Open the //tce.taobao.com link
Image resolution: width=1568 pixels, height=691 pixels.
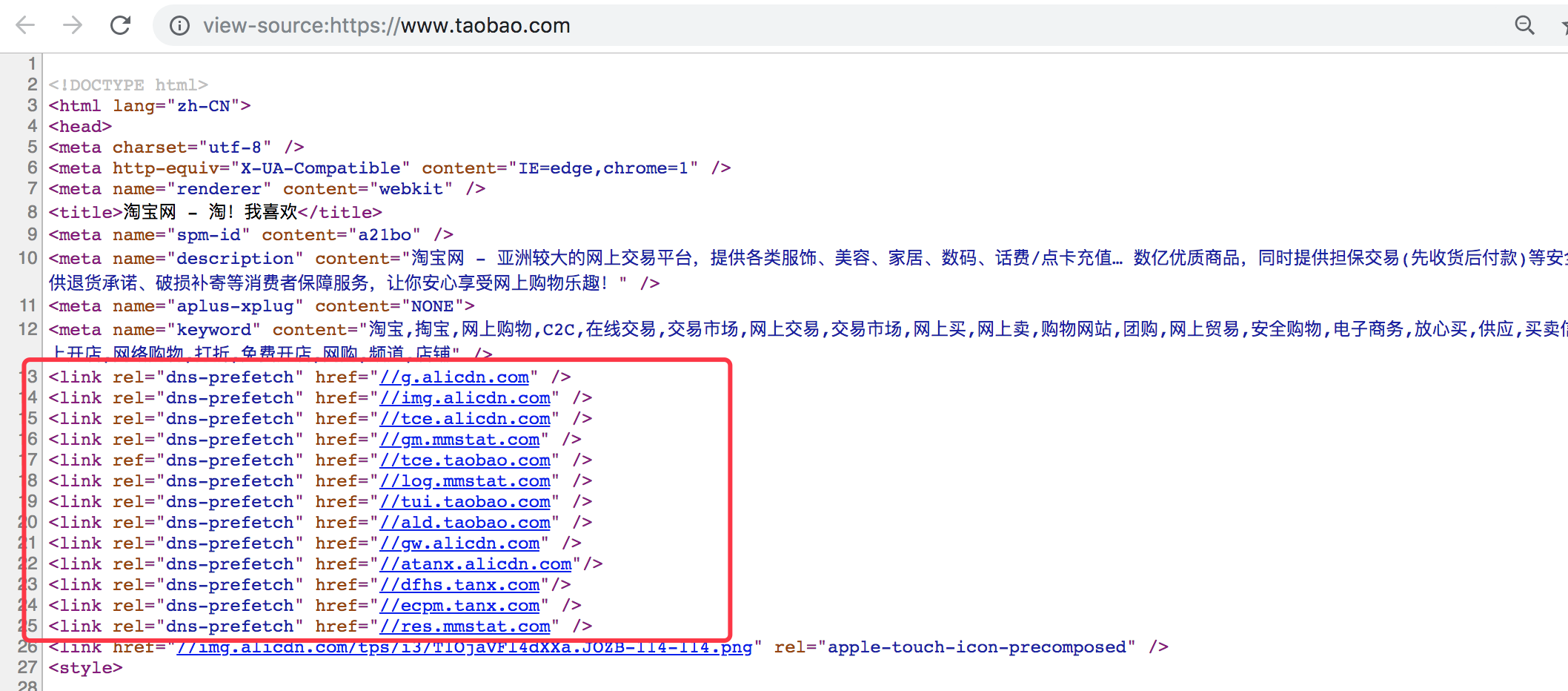[x=465, y=460]
